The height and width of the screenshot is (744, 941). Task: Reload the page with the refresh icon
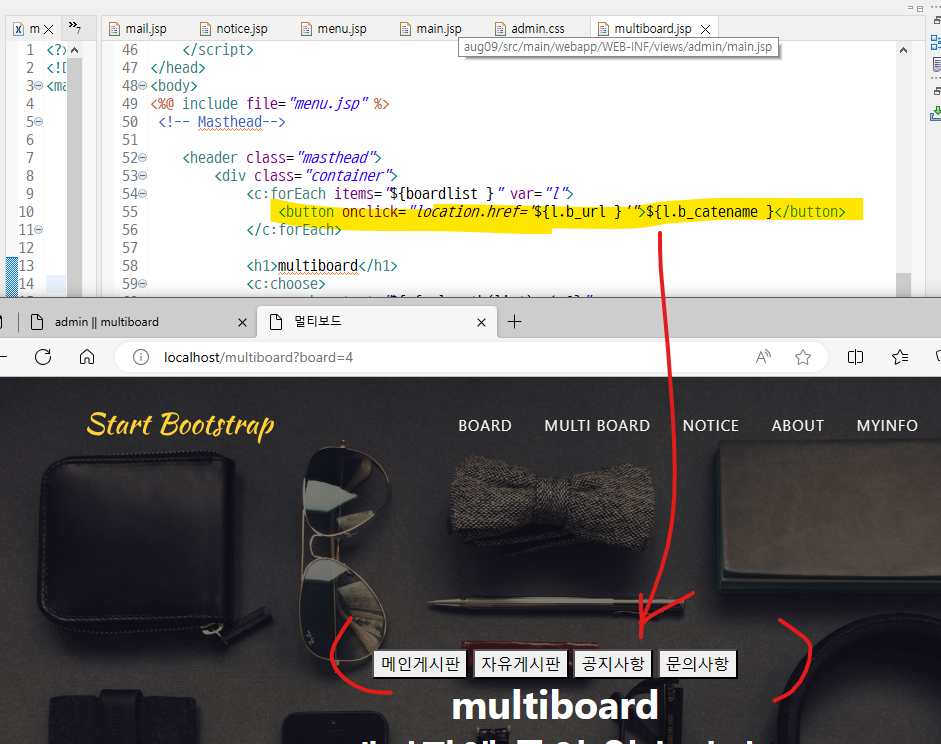pos(43,358)
